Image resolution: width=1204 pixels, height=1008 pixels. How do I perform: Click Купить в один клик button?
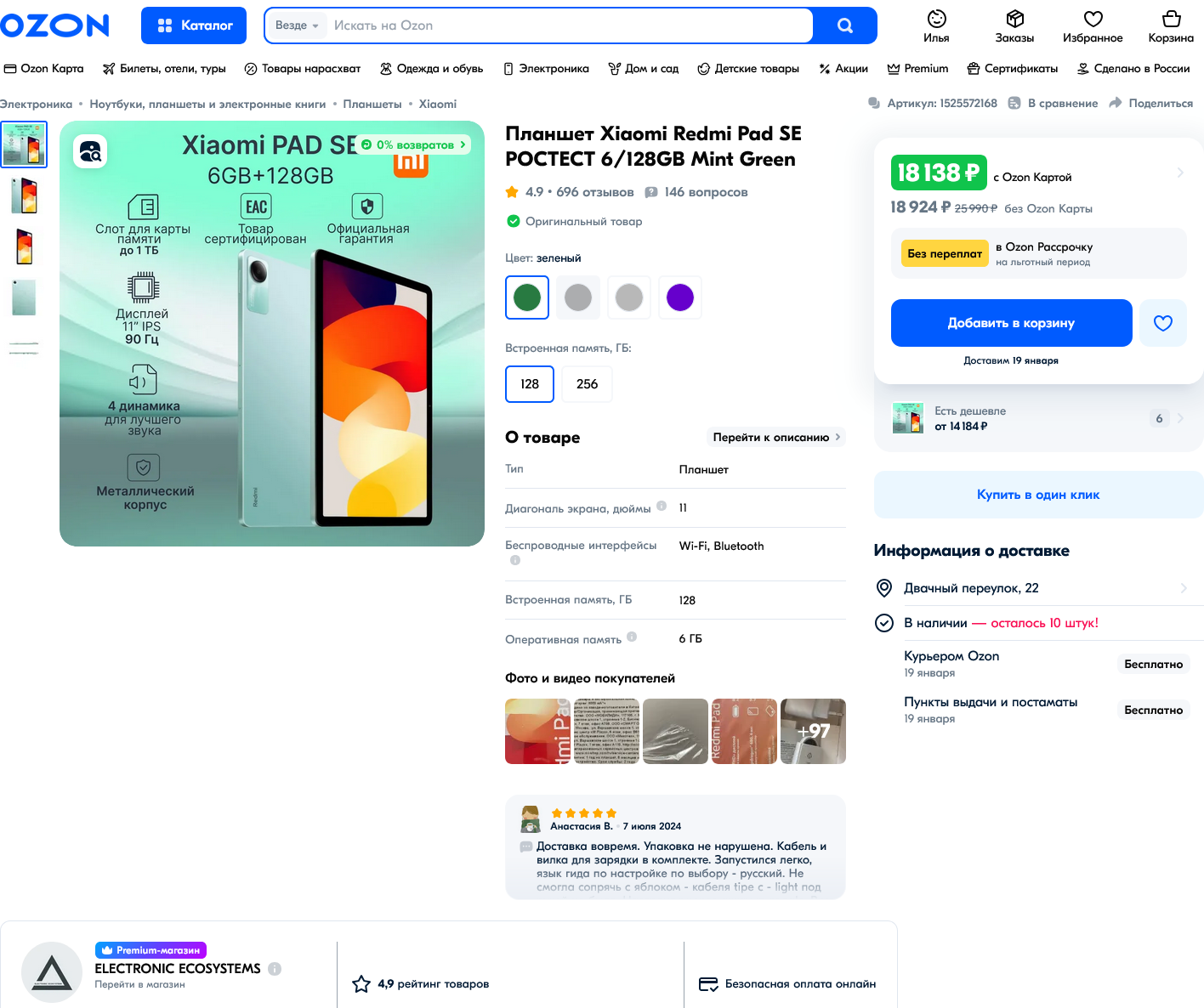[1038, 495]
